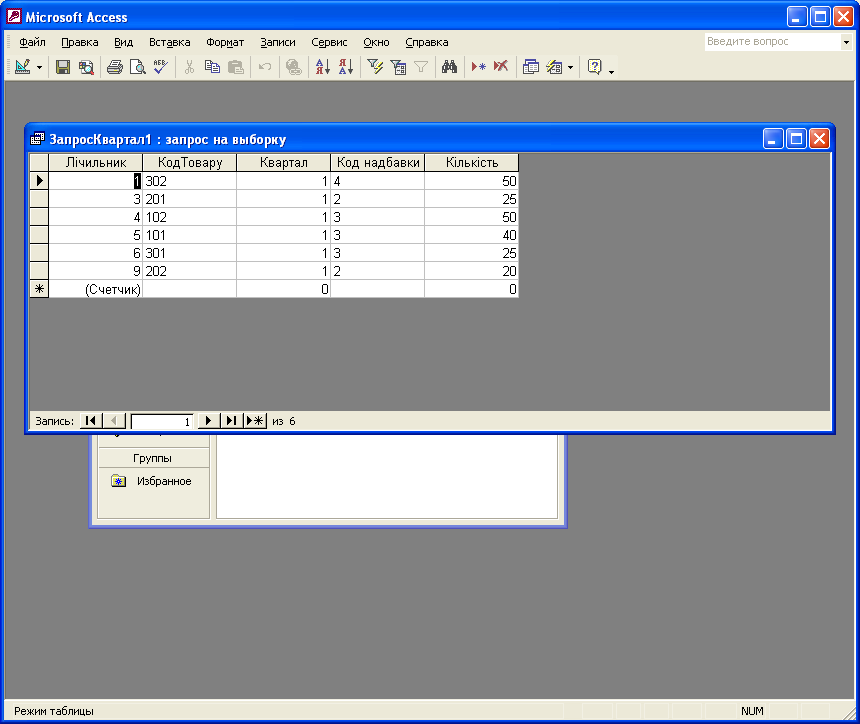860x724 pixels.
Task: Open the New Object dropdown arrow
Action: click(571, 67)
